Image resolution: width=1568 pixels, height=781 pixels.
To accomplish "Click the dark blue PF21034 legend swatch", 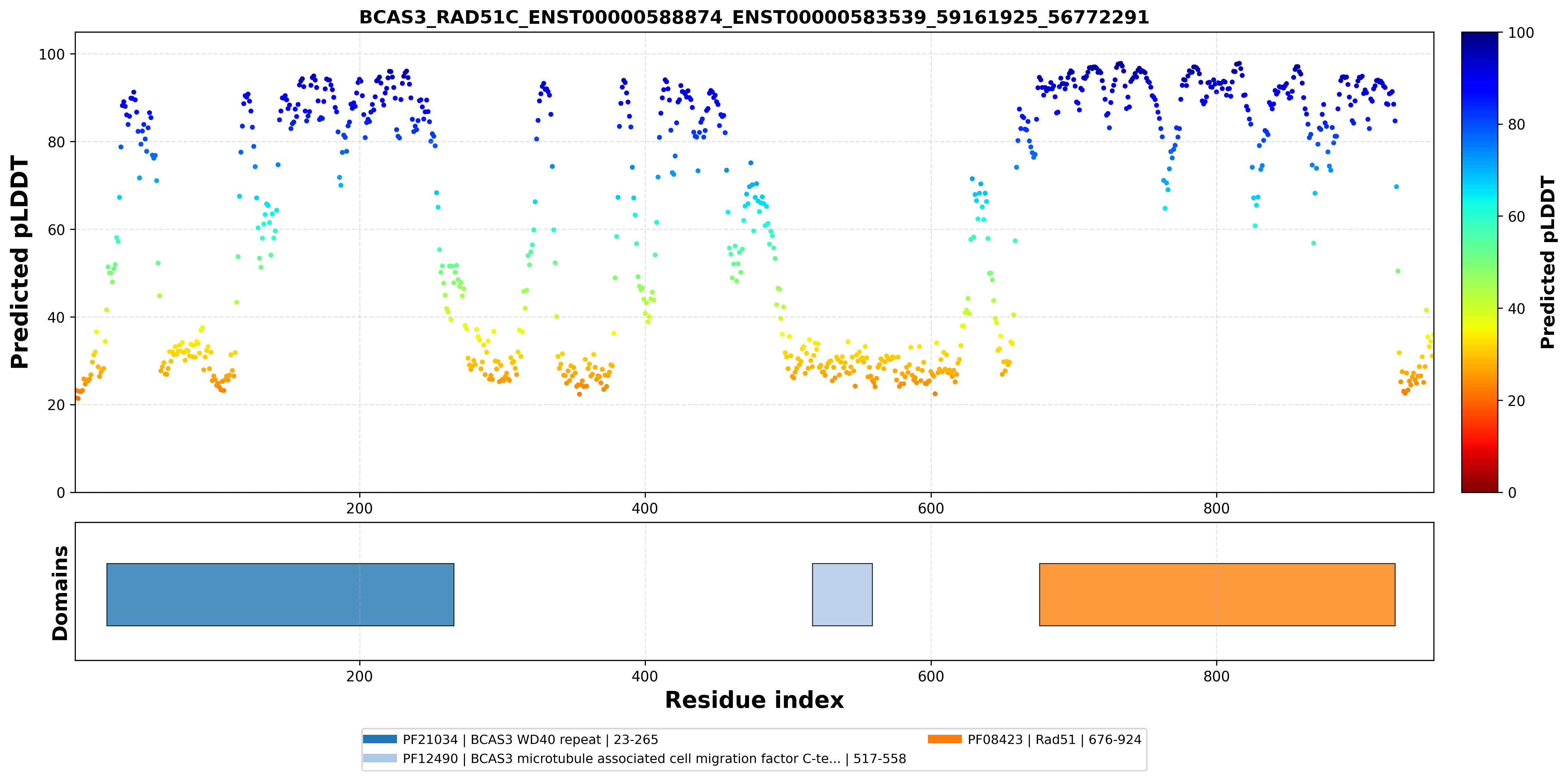I will click(380, 739).
